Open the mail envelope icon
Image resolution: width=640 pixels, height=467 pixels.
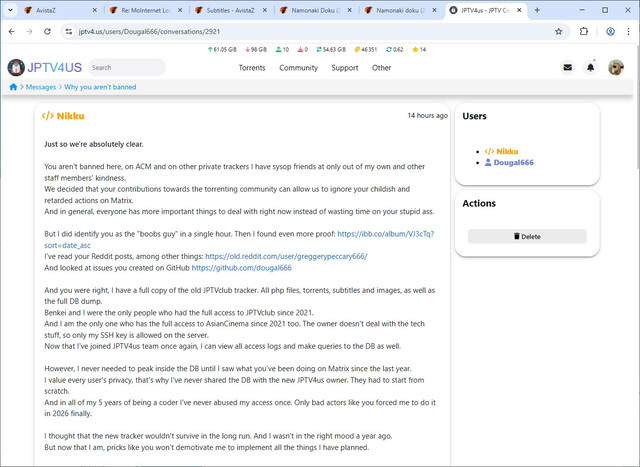coord(567,67)
